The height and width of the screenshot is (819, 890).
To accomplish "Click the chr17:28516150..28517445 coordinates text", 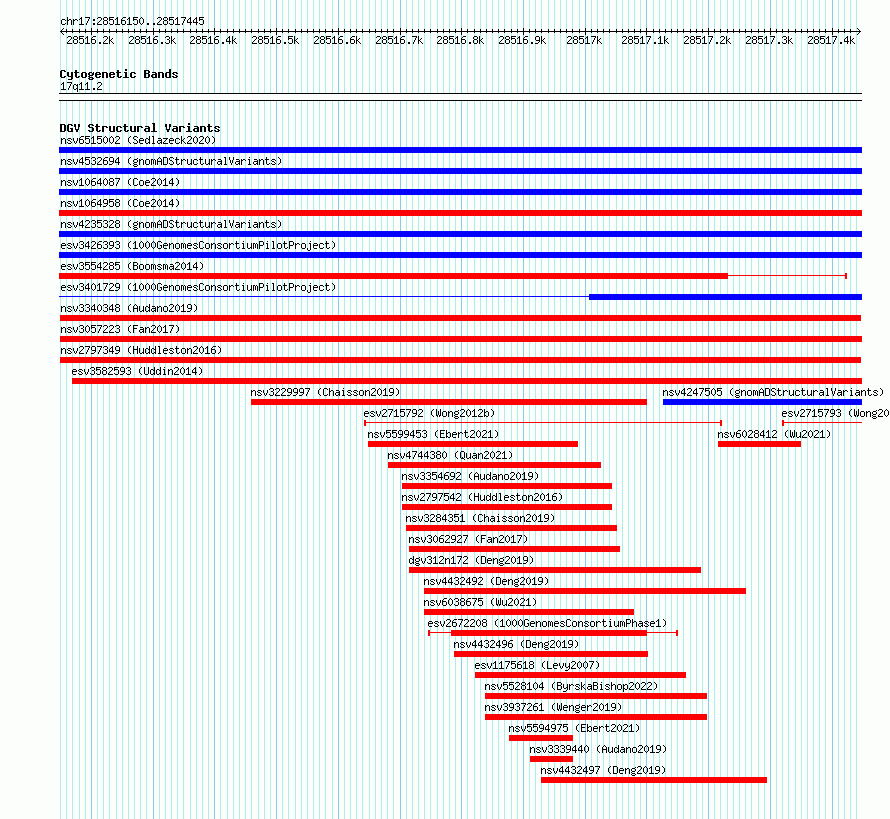I will 132,21.
